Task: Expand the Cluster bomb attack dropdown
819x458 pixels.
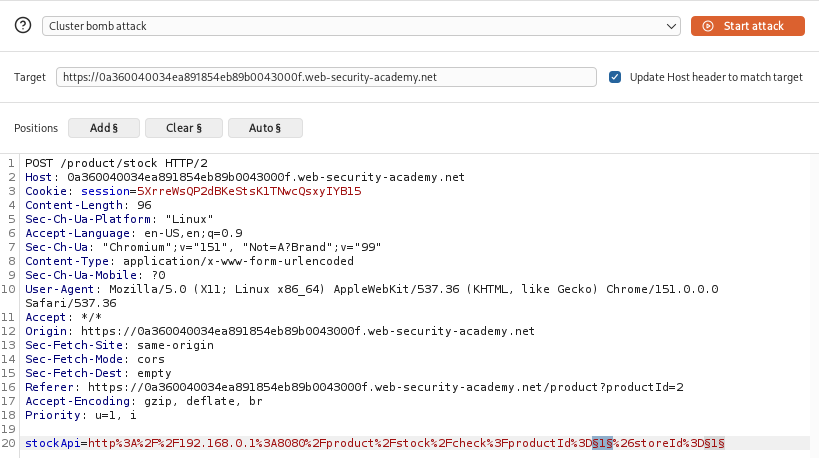Action: pyautogui.click(x=361, y=26)
